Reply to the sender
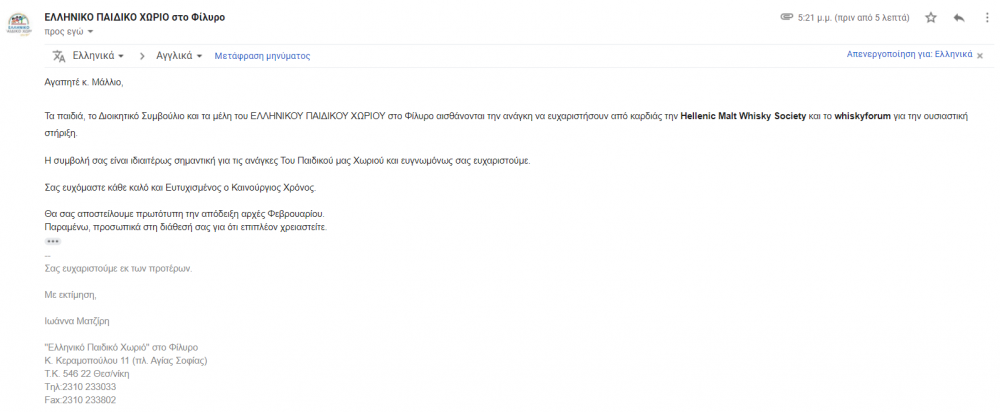Screen dimensions: 1000x412 point(959,18)
